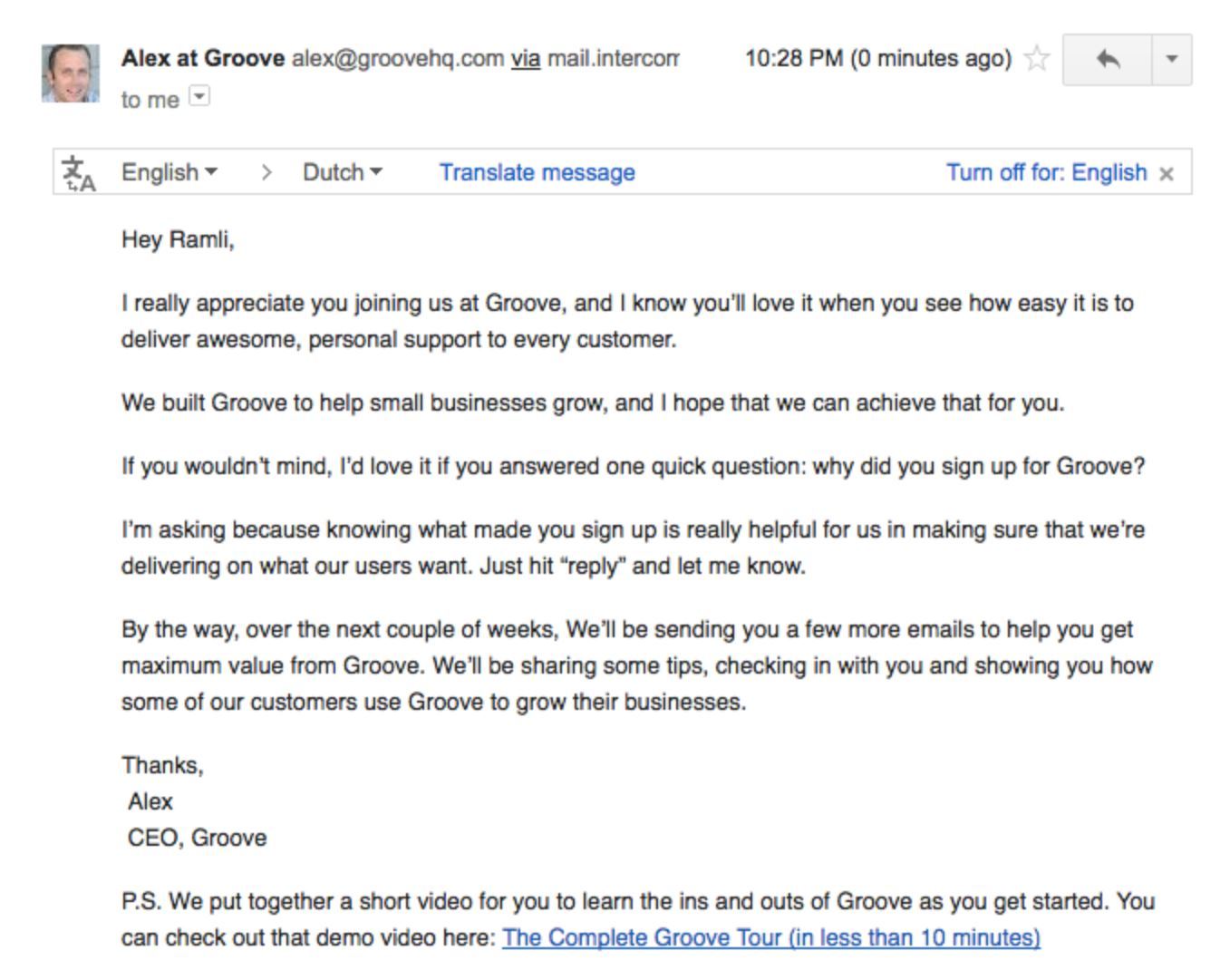Click the sender name Alex at Groove
The height and width of the screenshot is (980, 1230).
[203, 59]
